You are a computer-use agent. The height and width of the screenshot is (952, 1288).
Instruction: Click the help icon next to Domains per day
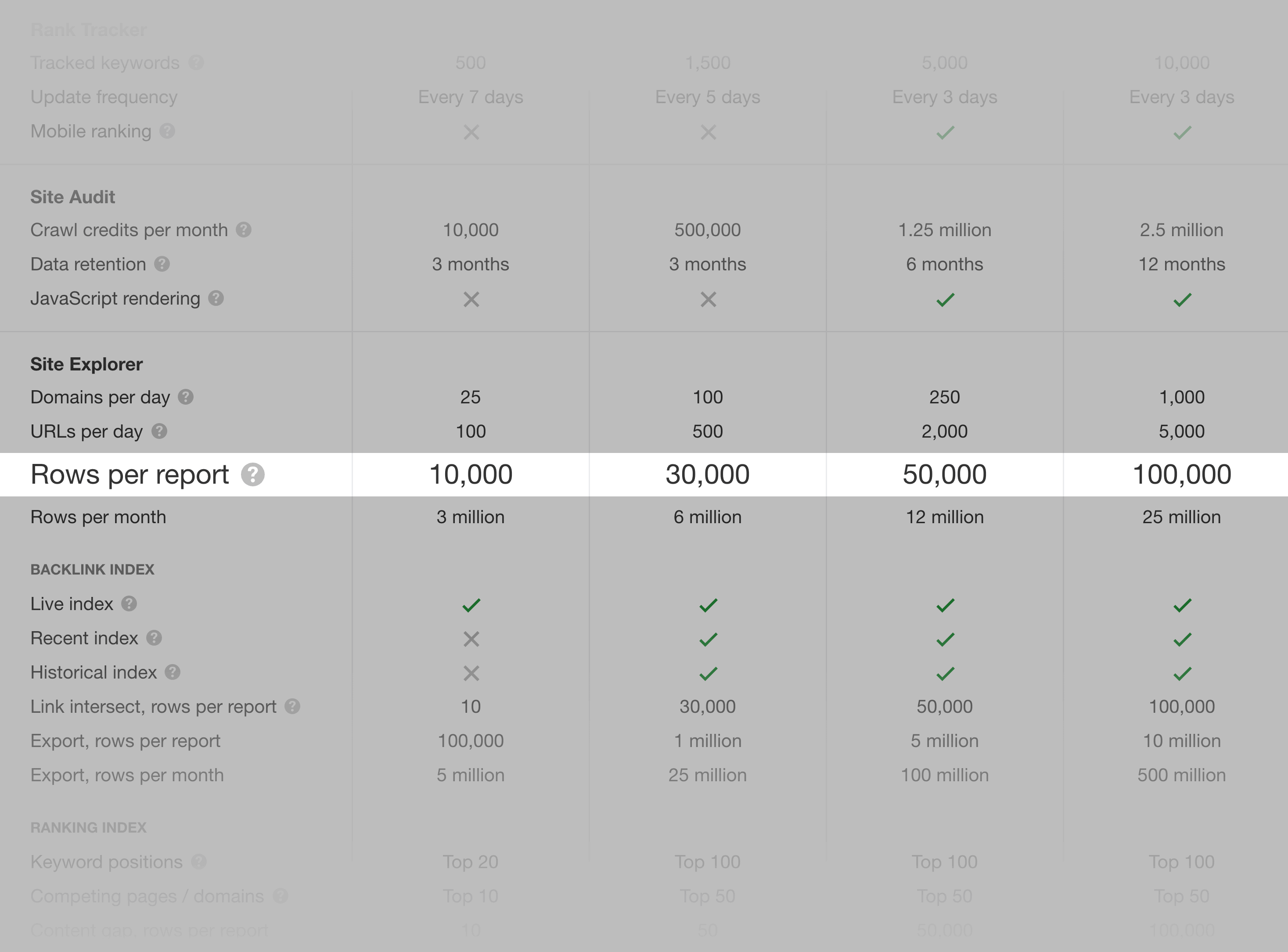pyautogui.click(x=190, y=397)
